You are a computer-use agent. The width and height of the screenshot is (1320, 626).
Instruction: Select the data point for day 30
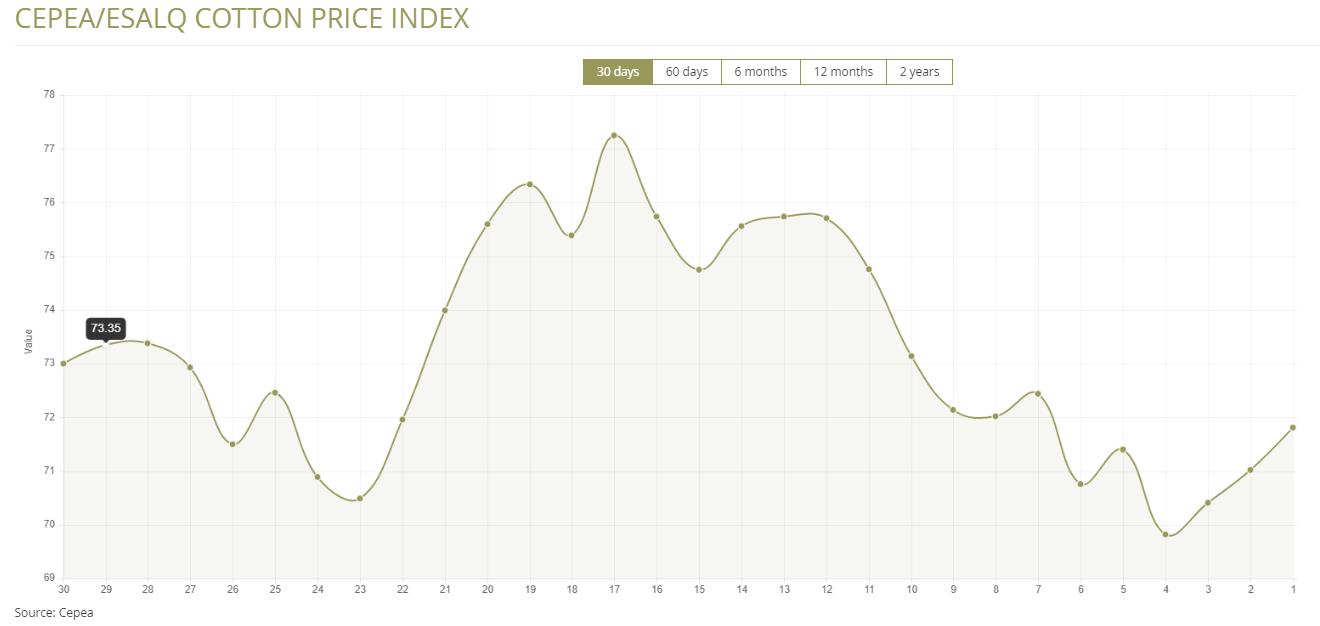[x=64, y=363]
